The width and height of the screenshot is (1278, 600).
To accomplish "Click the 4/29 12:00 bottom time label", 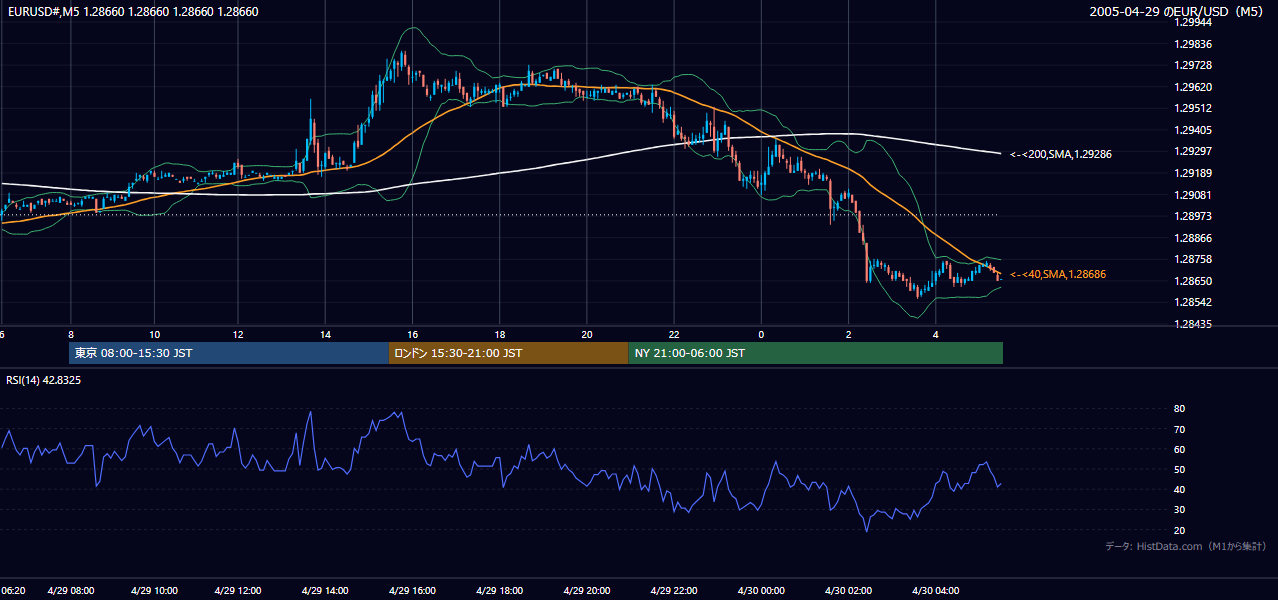I will click(x=237, y=591).
